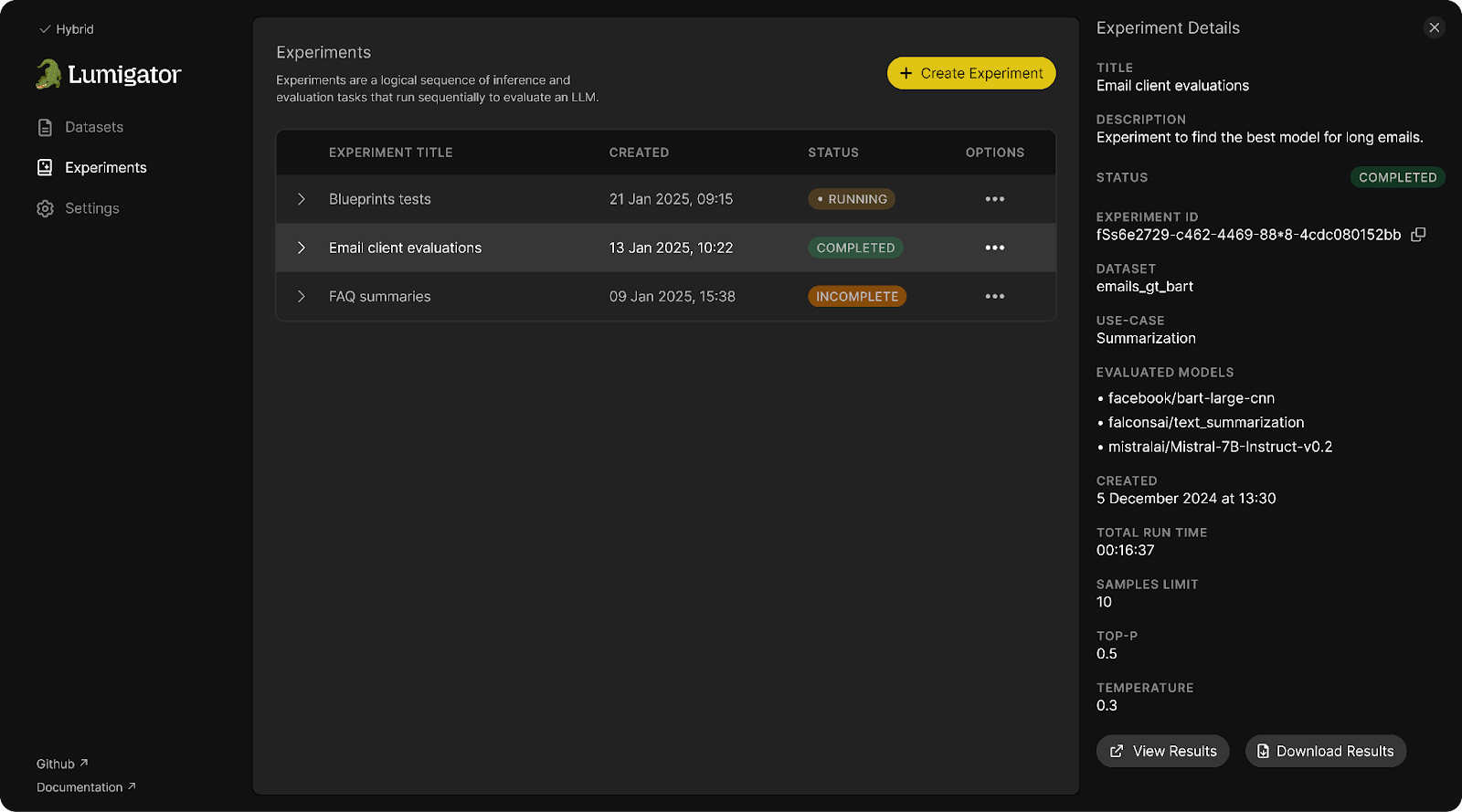Open options menu for FAQ summaries
The image size is (1462, 812).
click(x=994, y=297)
